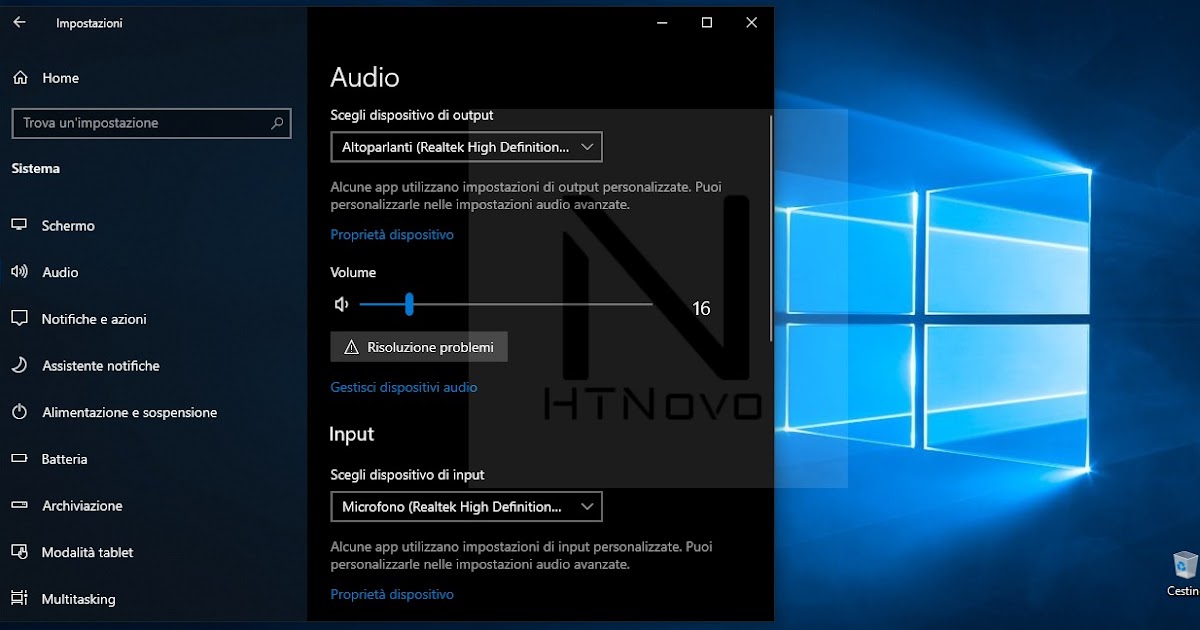This screenshot has width=1200, height=630.
Task: Click the speaker icon beside the volume slider
Action: click(341, 303)
